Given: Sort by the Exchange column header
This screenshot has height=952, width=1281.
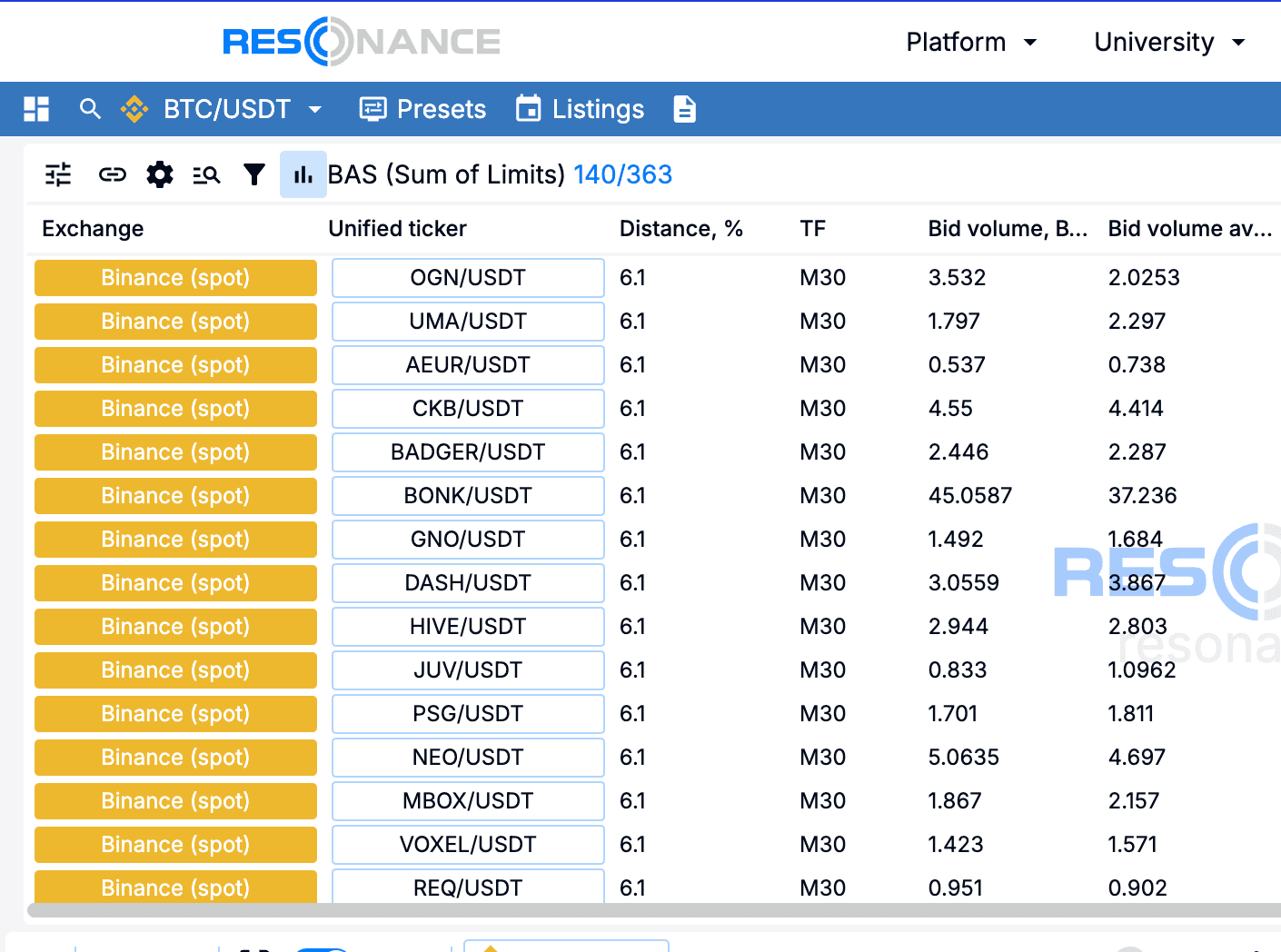Looking at the screenshot, I should pyautogui.click(x=93, y=229).
